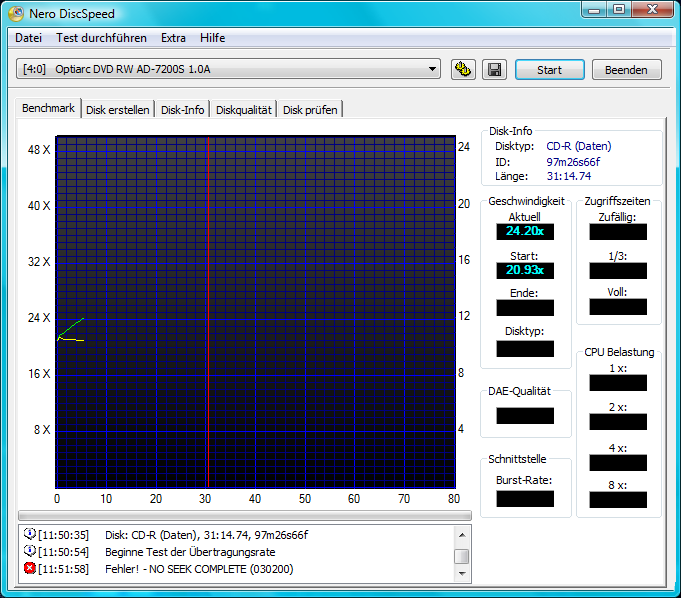Click the Disktyp value CD-R (Daten)

coord(579,146)
